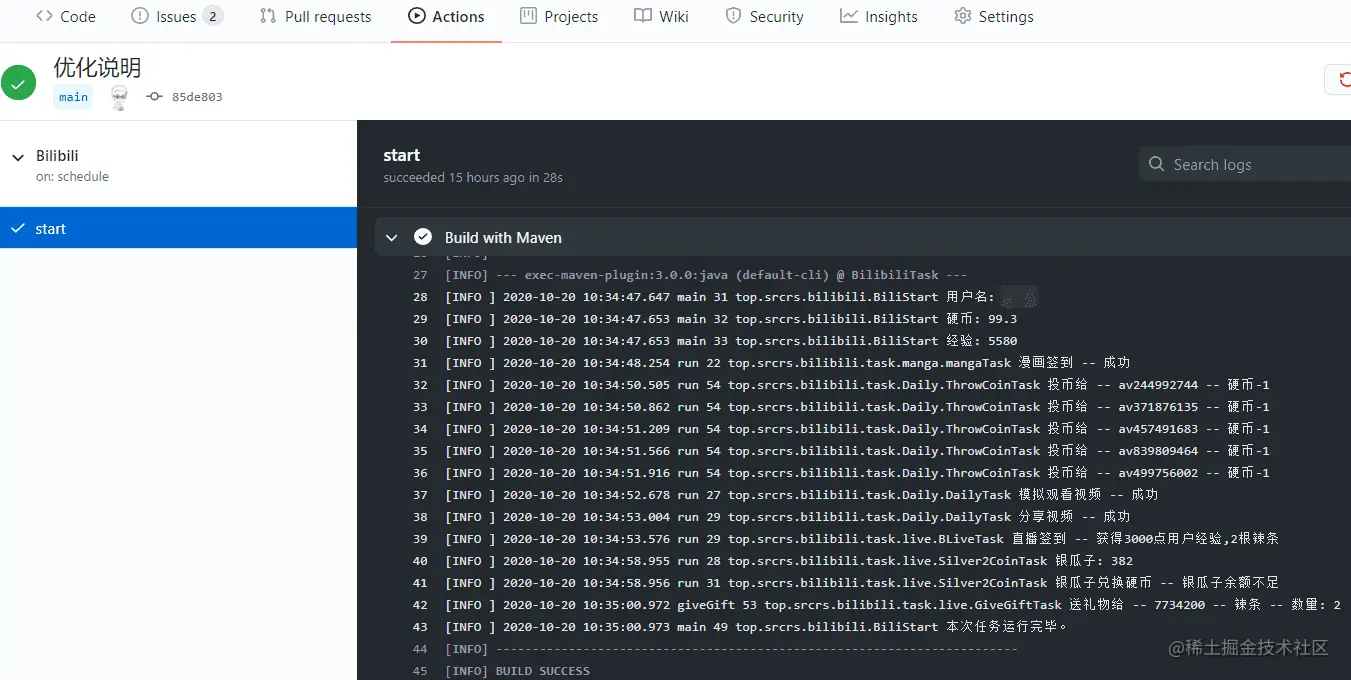Click the Wiki book icon
Image resolution: width=1351 pixels, height=680 pixels.
click(643, 16)
